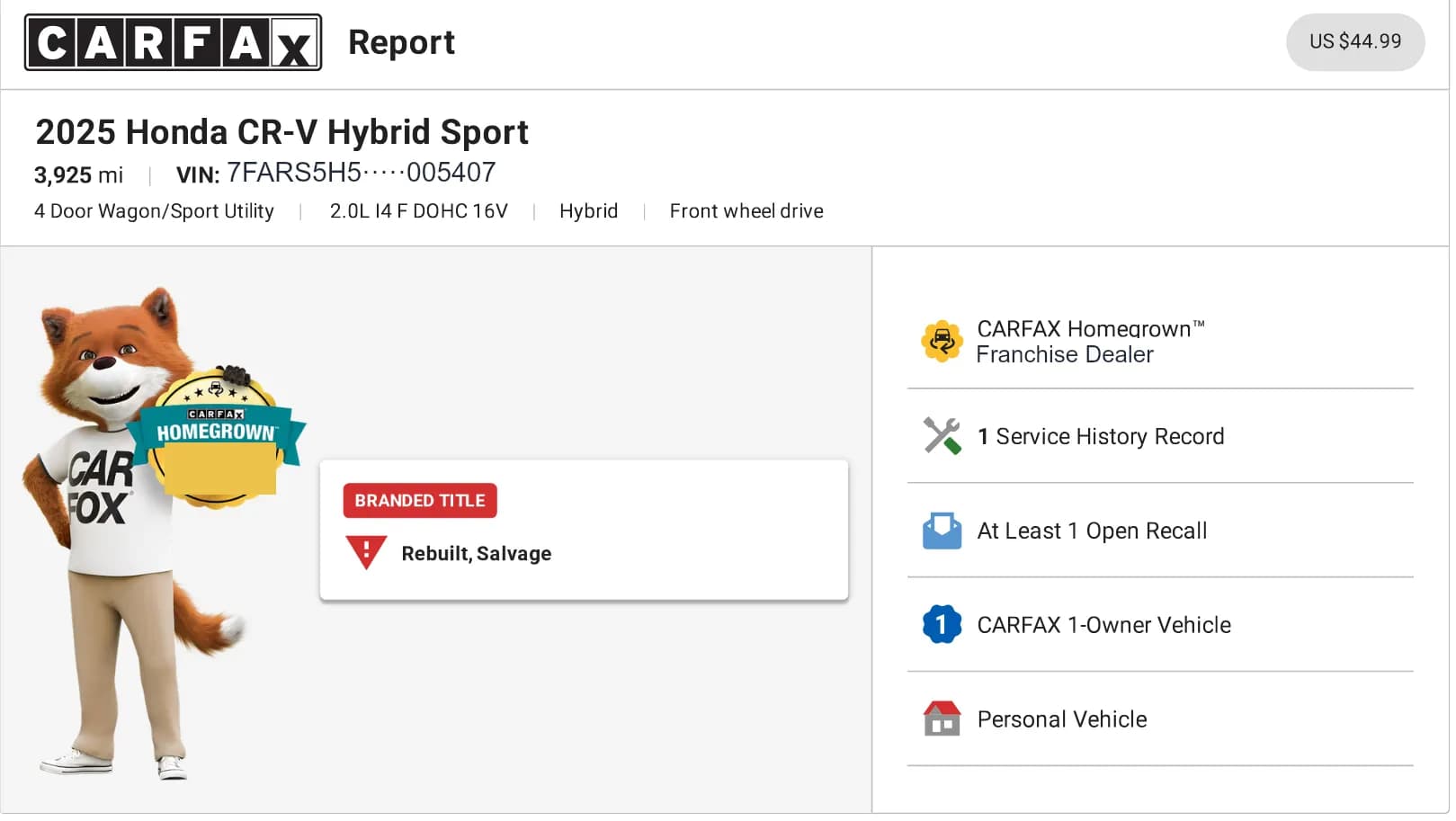
Task: Open At Least 1 Open Recall item
Action: 1160,531
